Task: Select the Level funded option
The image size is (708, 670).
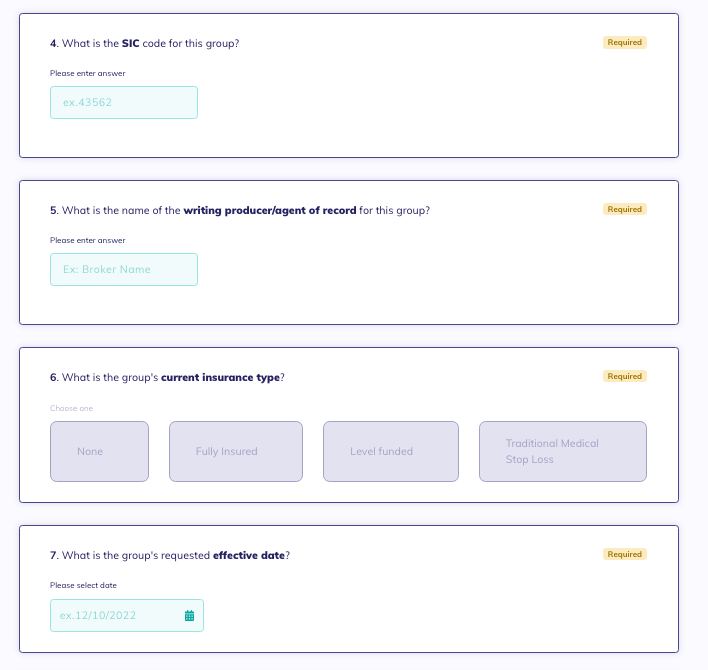Action: [x=391, y=451]
